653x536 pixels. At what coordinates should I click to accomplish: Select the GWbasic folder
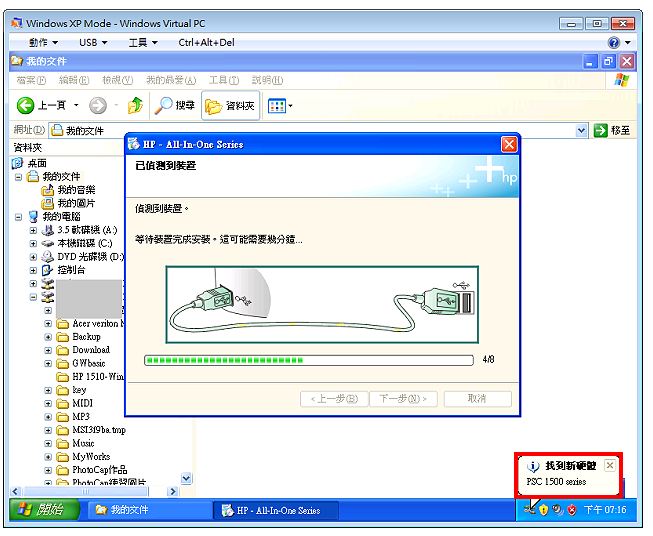click(x=89, y=363)
